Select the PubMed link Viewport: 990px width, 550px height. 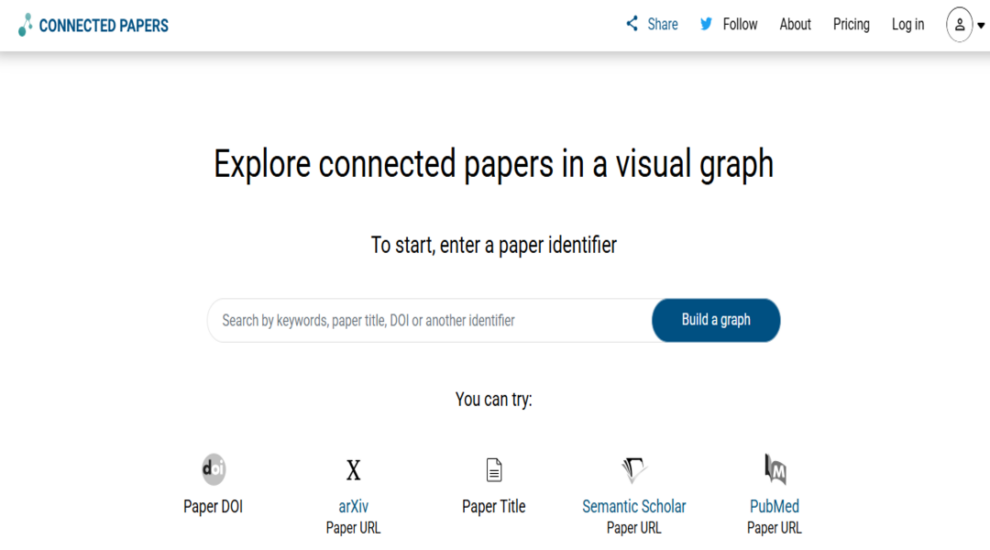pos(775,506)
